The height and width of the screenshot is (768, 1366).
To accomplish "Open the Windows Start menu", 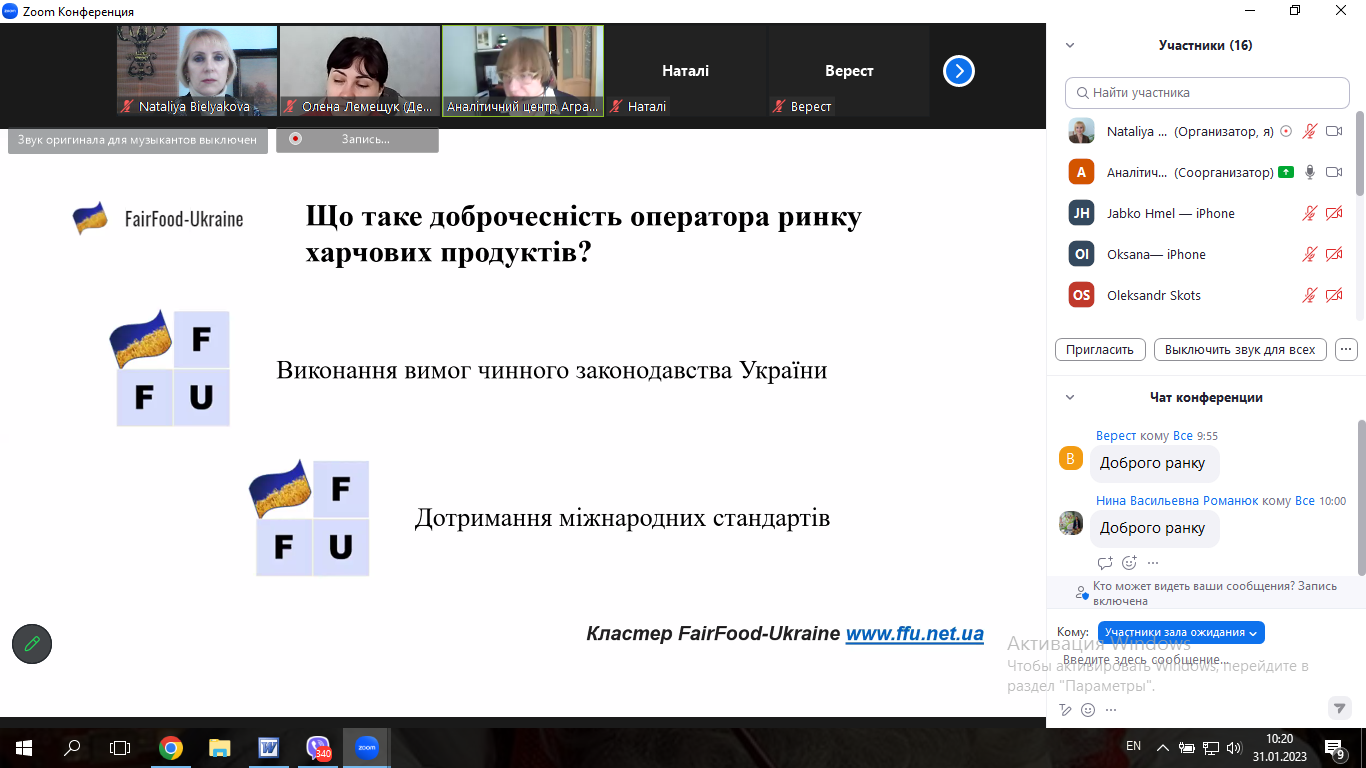I will pyautogui.click(x=24, y=747).
